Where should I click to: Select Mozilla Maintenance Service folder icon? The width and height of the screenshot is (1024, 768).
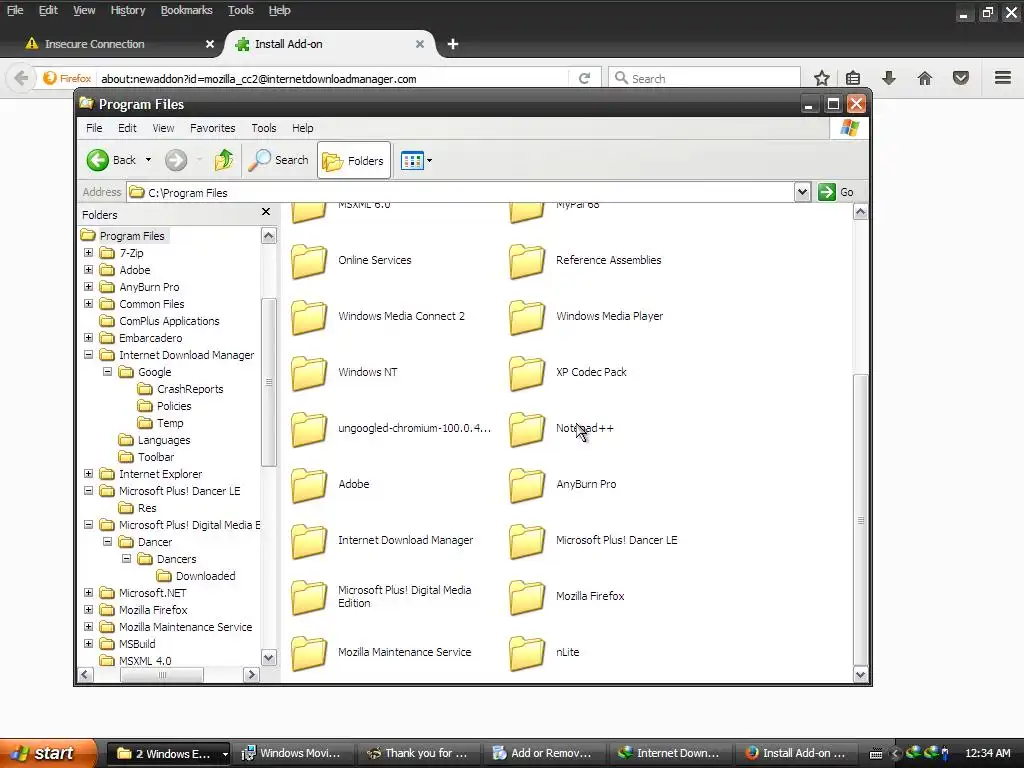pos(309,653)
